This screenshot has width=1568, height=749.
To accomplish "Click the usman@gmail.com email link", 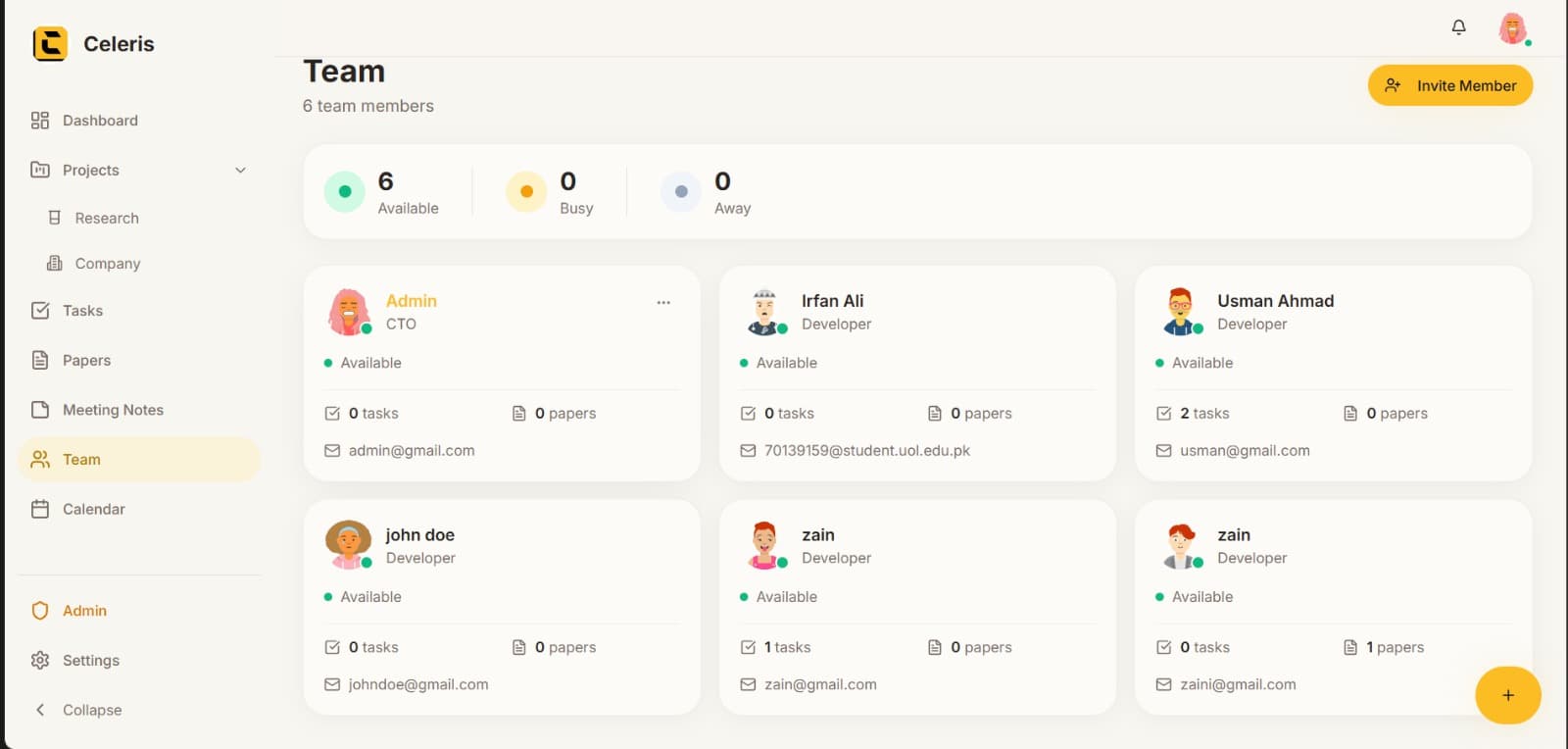I will coord(1245,451).
